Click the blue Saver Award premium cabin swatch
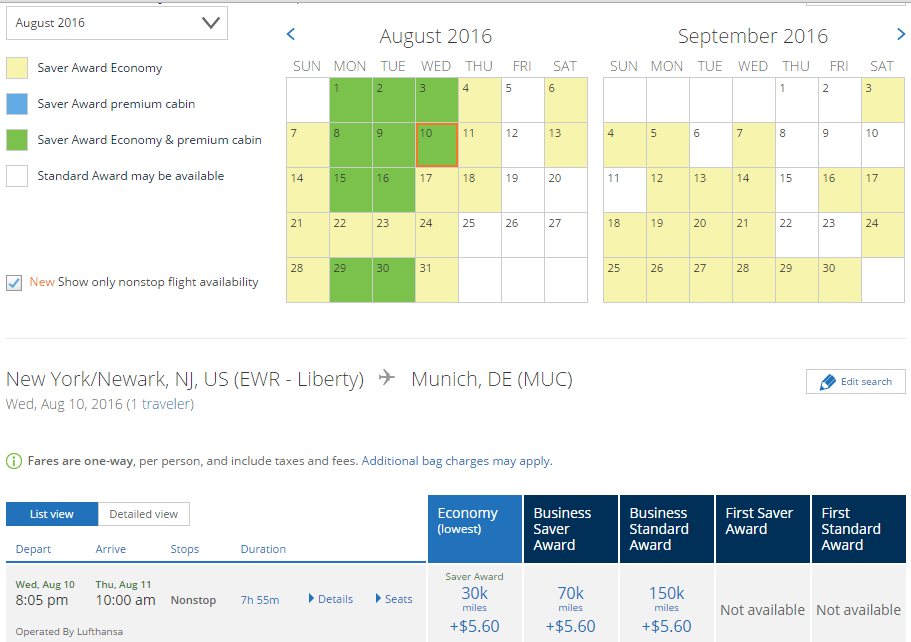Viewport: 911px width, 642px height. click(17, 104)
